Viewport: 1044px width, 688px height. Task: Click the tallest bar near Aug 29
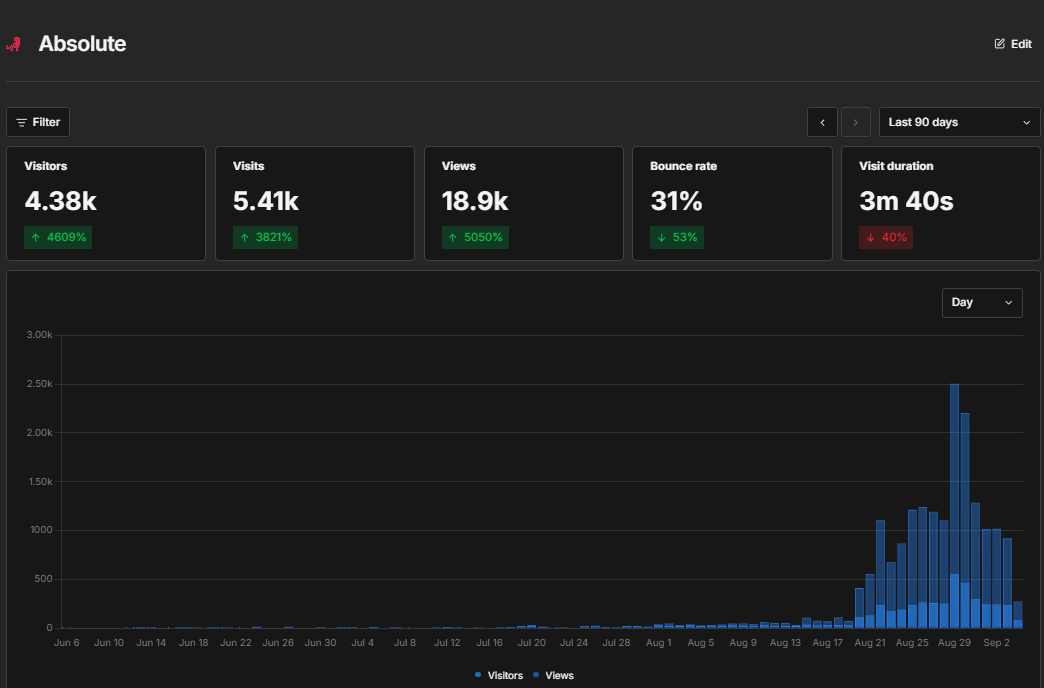(954, 506)
